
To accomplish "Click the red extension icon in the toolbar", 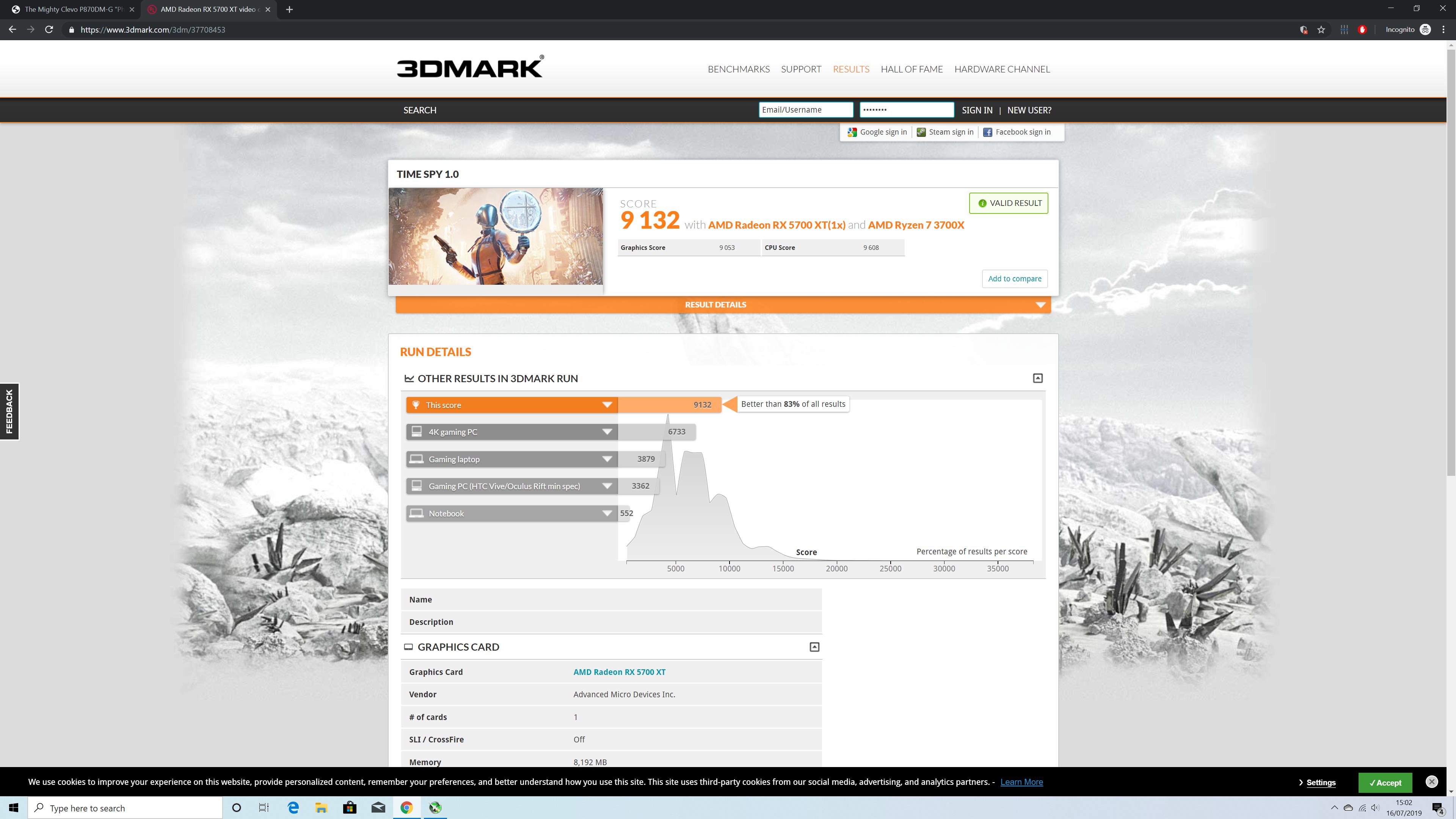I will click(1362, 30).
